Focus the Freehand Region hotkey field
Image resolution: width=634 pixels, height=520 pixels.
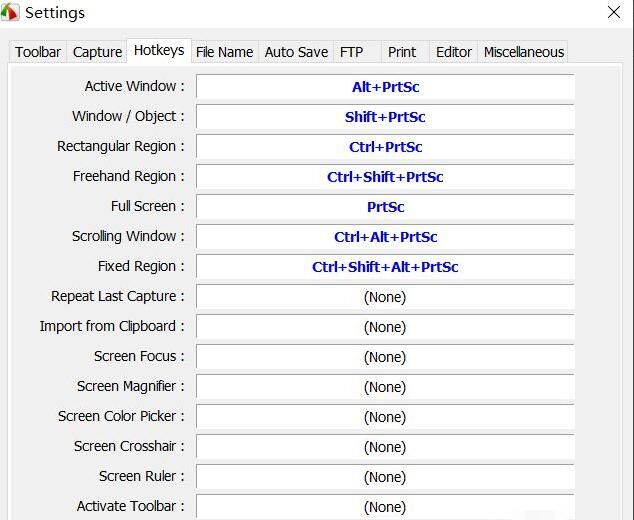[385, 177]
